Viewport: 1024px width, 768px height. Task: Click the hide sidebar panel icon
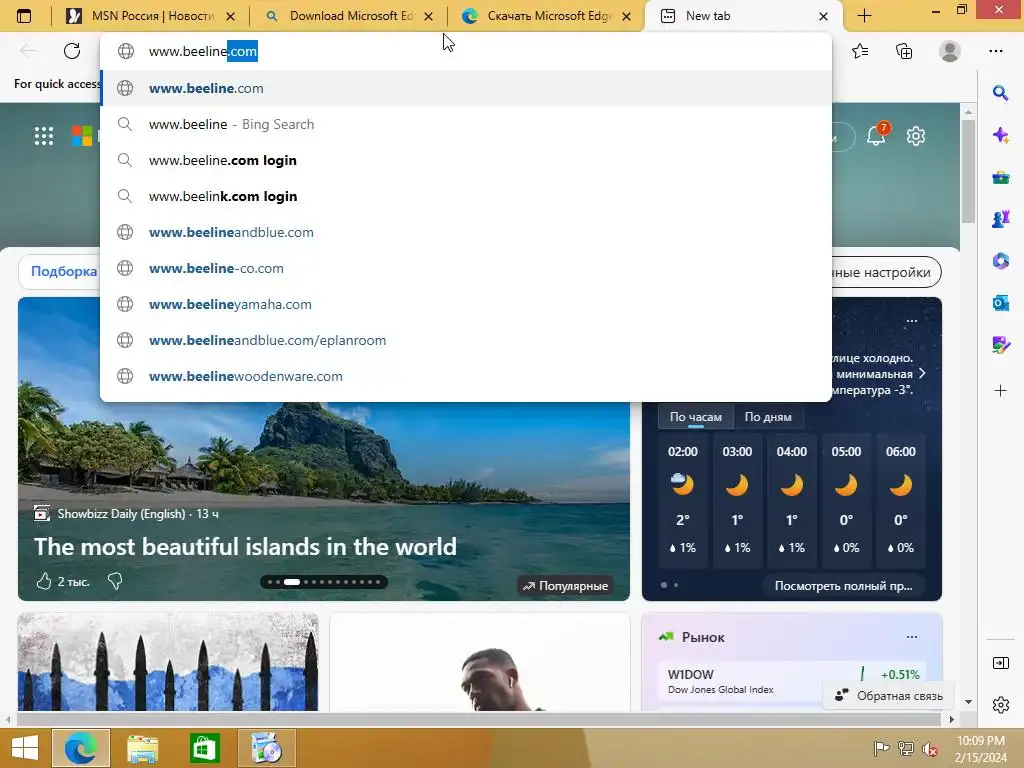1000,663
